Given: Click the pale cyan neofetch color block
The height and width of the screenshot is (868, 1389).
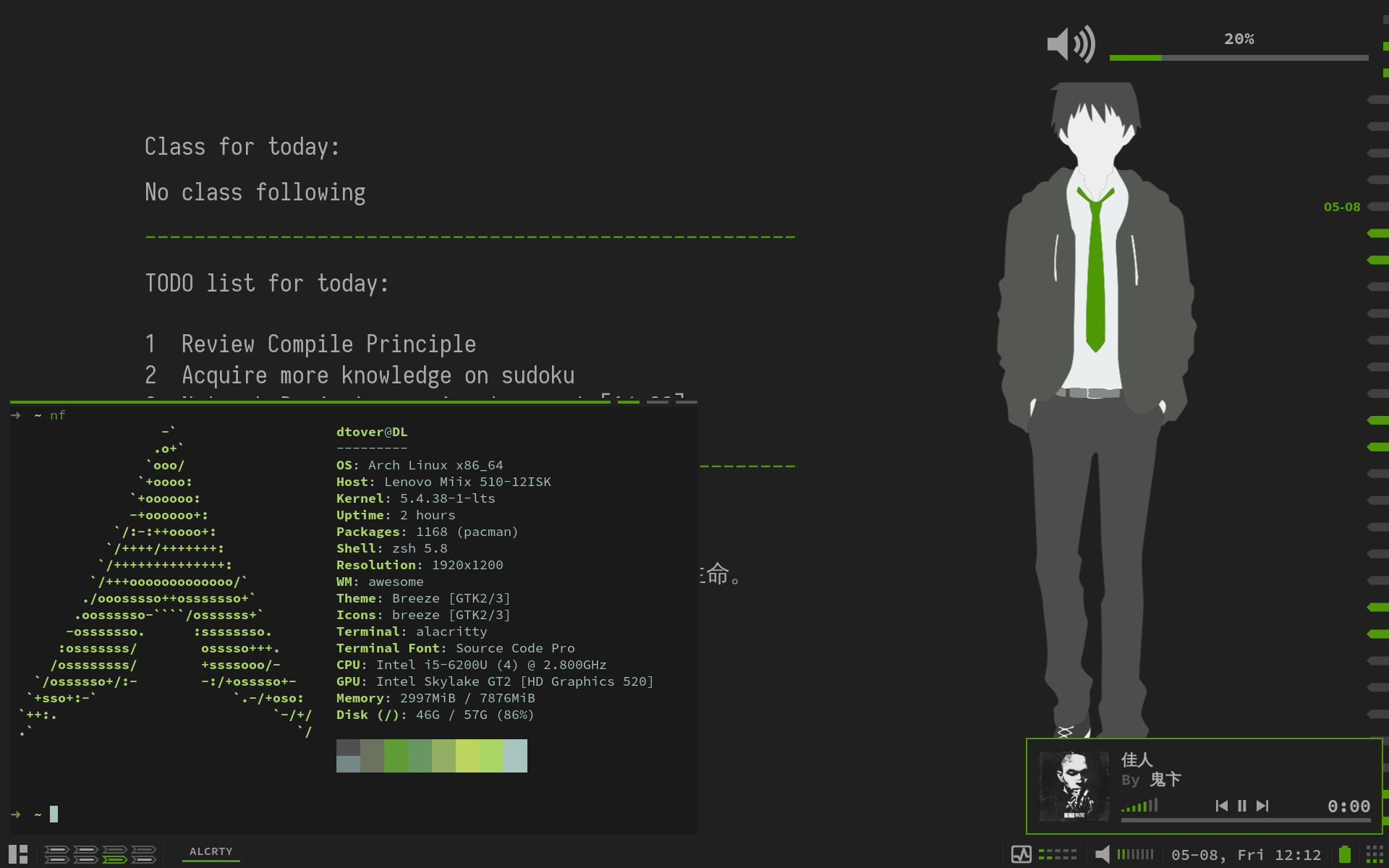Looking at the screenshot, I should click(515, 756).
